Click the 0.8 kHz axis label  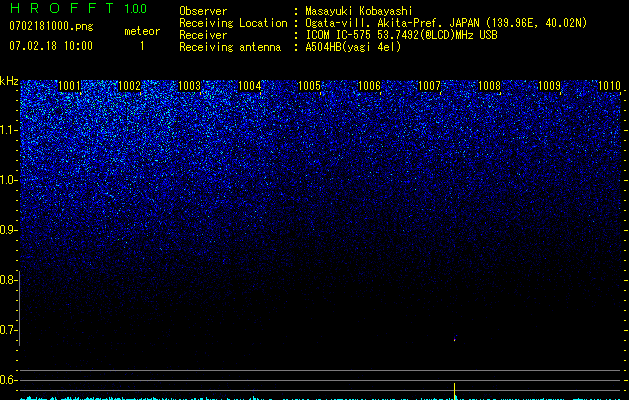point(8,280)
